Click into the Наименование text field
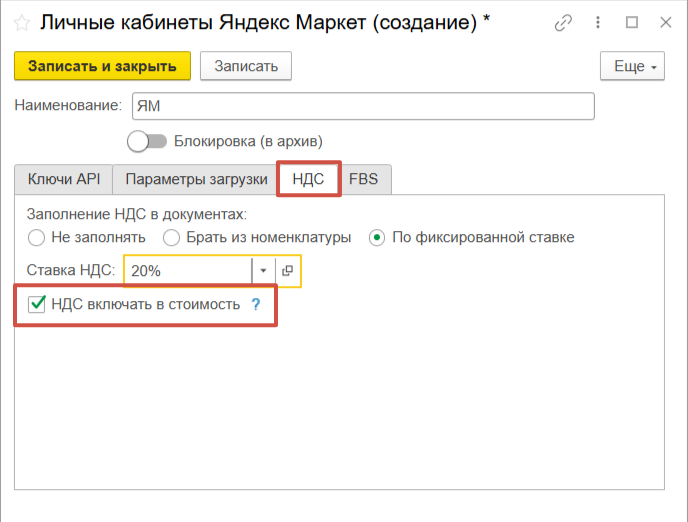The image size is (688, 522). pos(360,106)
